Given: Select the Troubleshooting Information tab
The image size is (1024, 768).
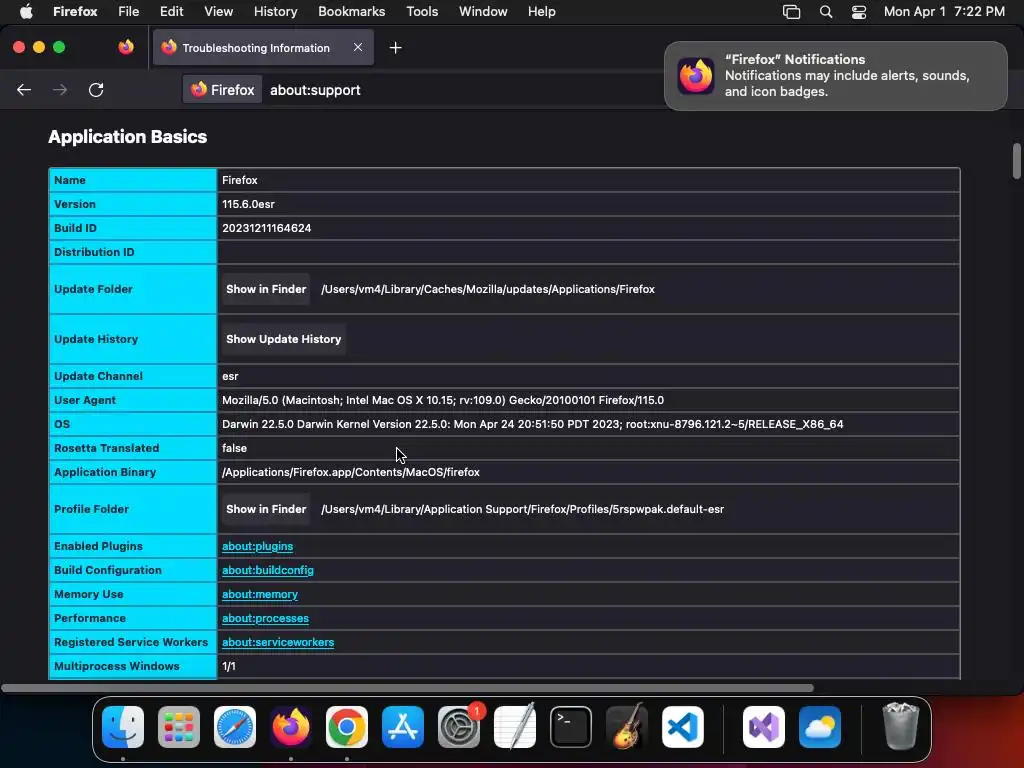Looking at the screenshot, I should pyautogui.click(x=263, y=48).
